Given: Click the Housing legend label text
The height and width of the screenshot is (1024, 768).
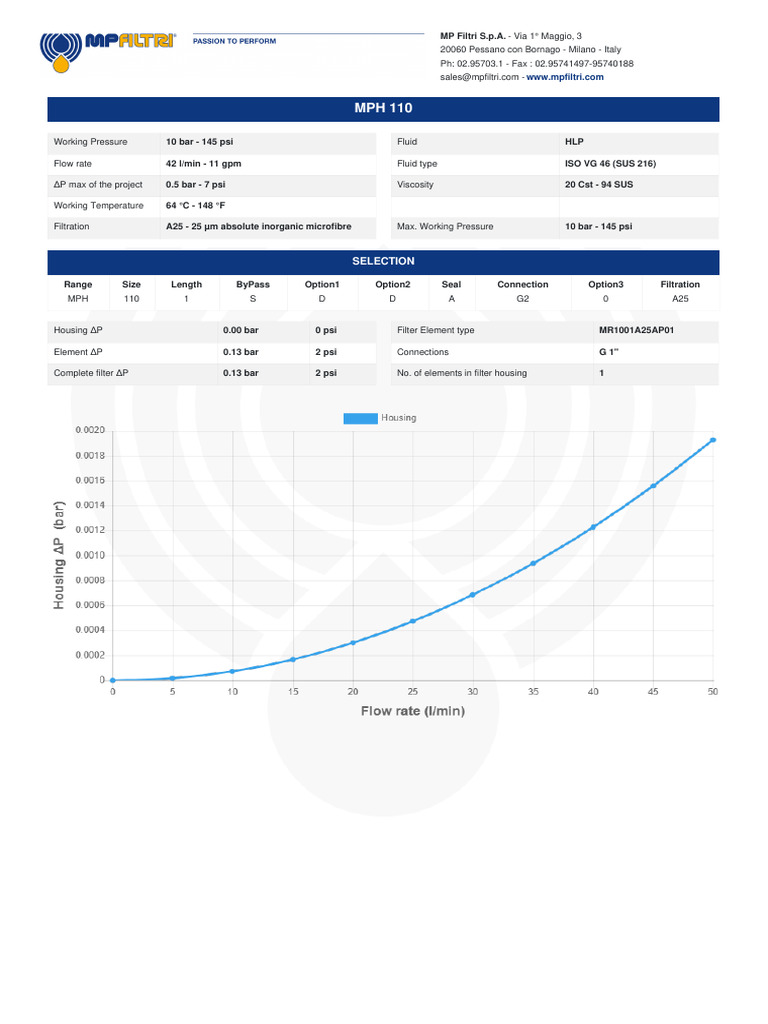Looking at the screenshot, I should click(398, 418).
